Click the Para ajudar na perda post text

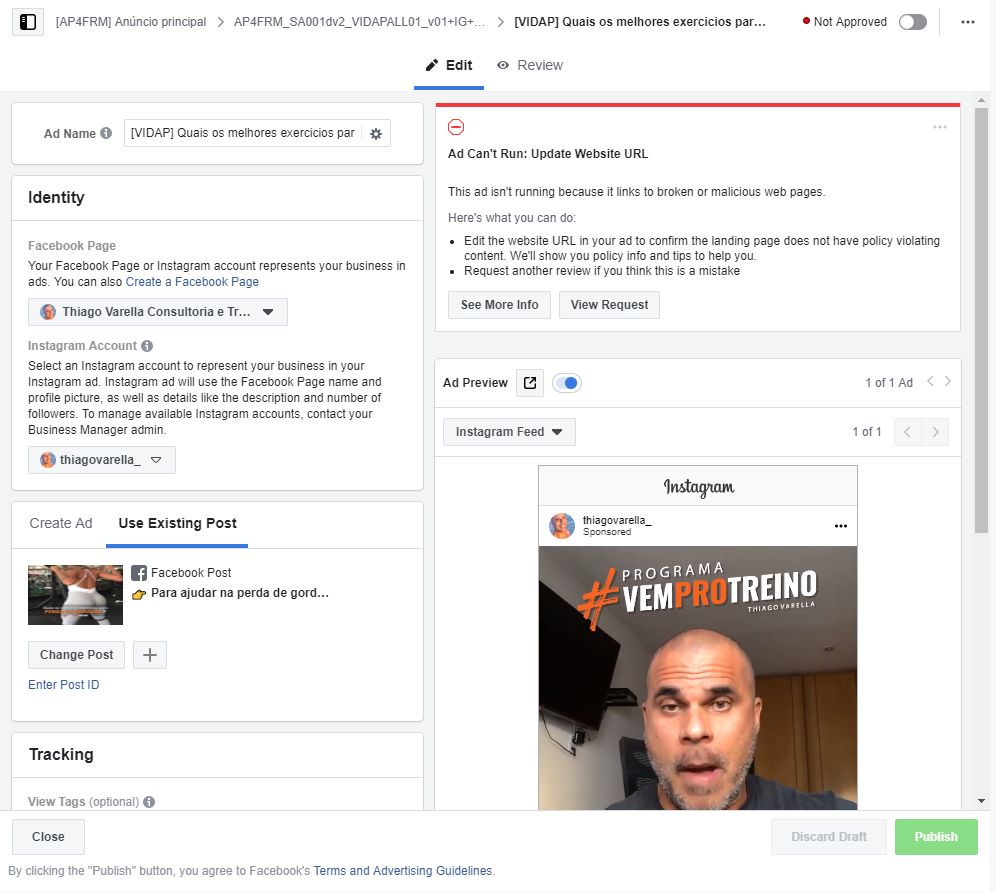click(x=240, y=593)
